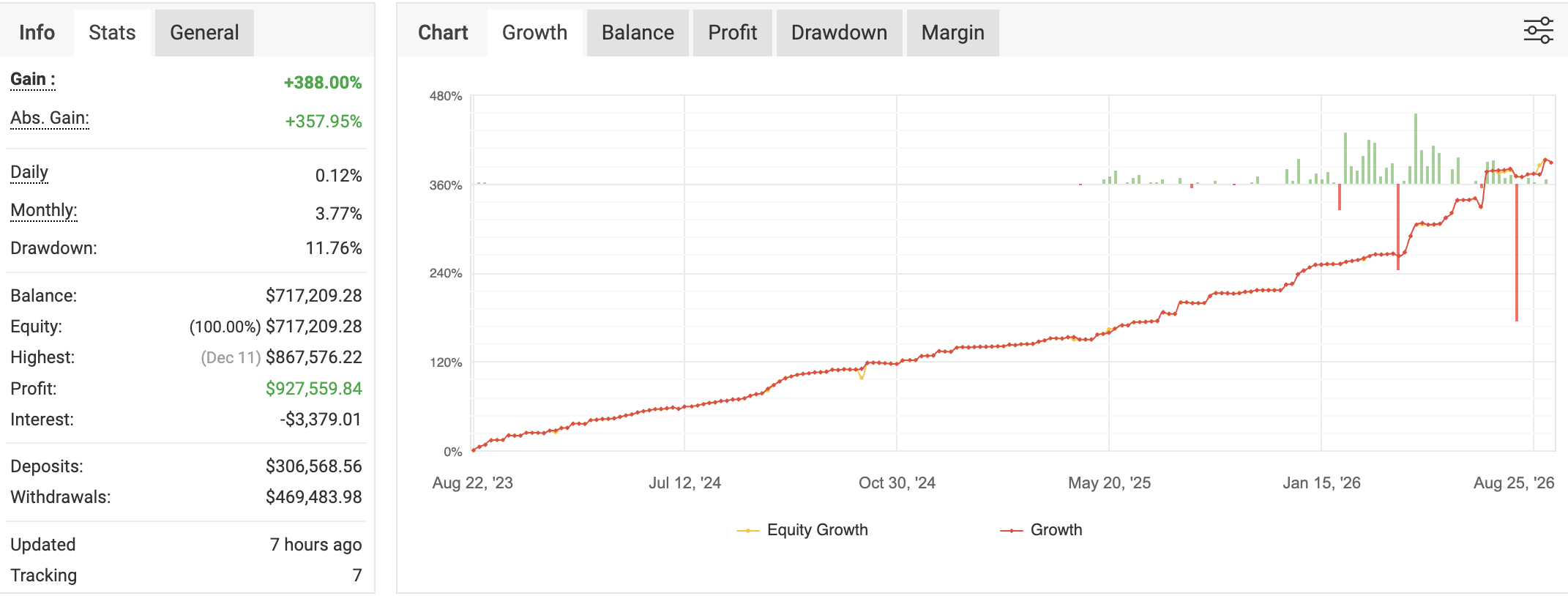The image size is (1568, 596).
Task: Switch to the Profit chart tab
Action: coord(732,33)
